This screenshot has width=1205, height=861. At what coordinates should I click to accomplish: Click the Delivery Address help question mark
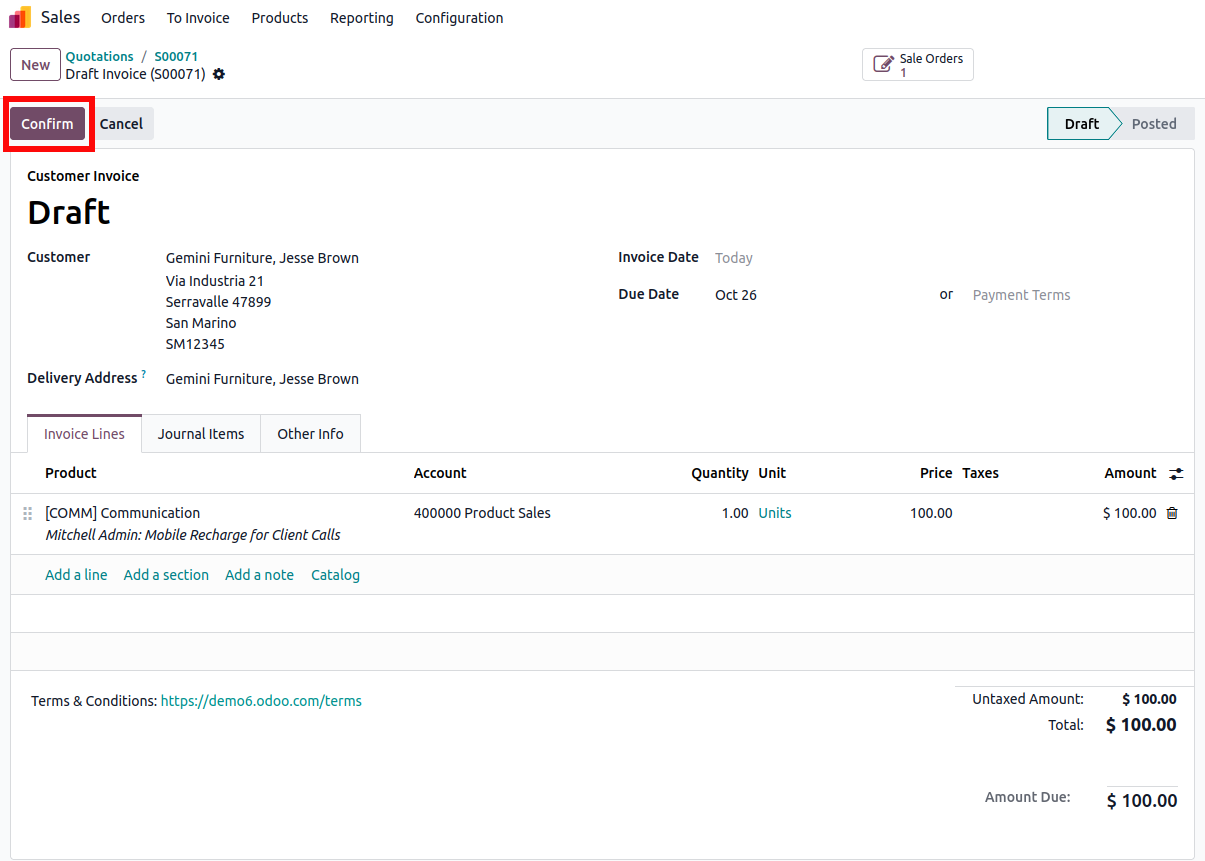coord(143,375)
